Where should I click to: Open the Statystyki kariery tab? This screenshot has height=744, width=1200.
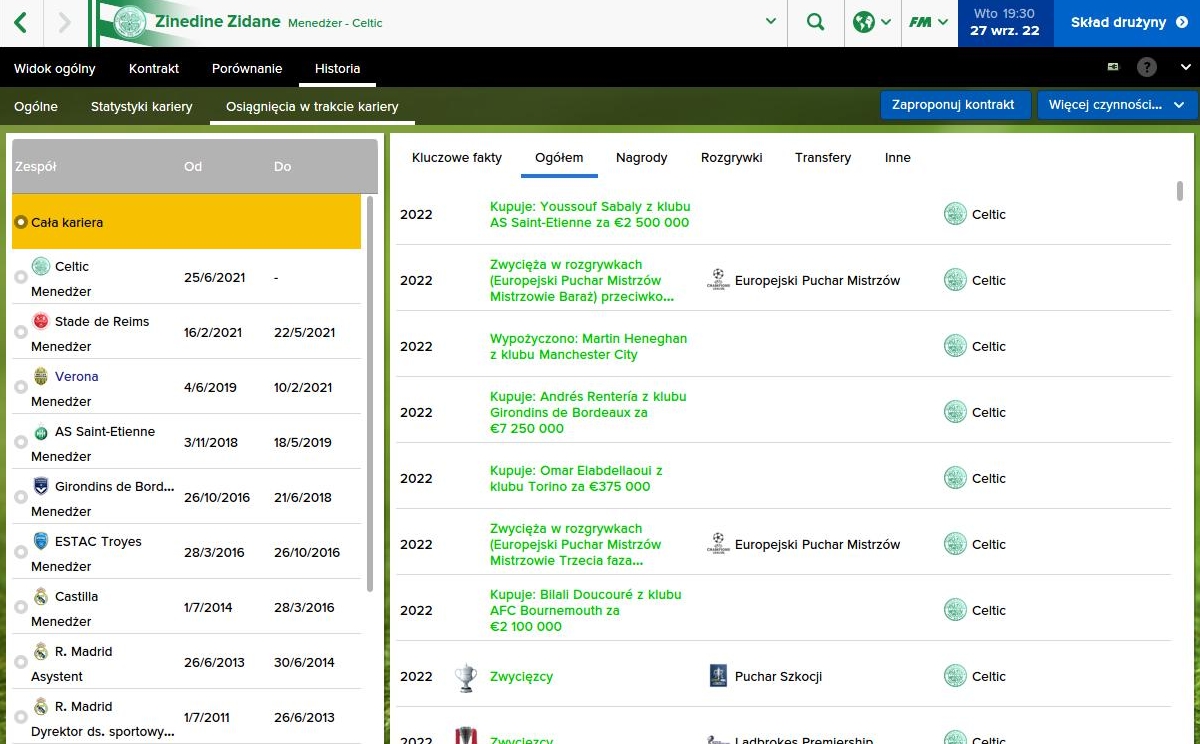pos(141,106)
